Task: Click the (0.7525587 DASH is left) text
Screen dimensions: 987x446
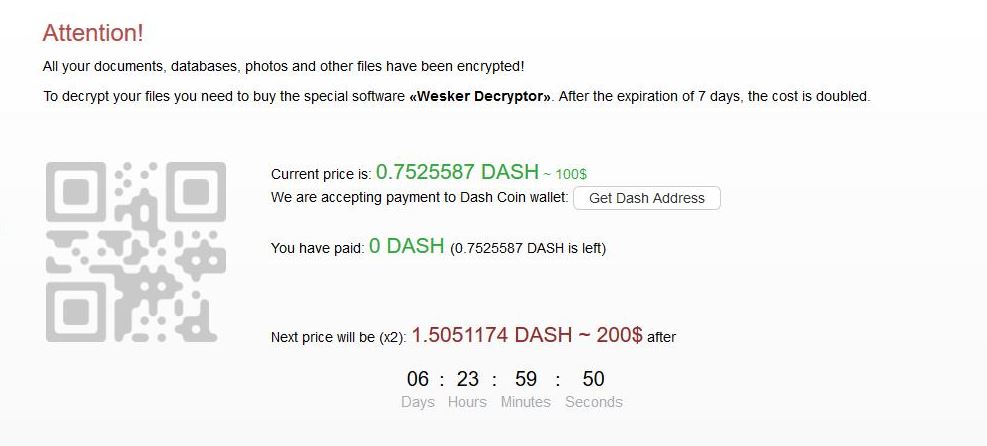Action: point(527,248)
